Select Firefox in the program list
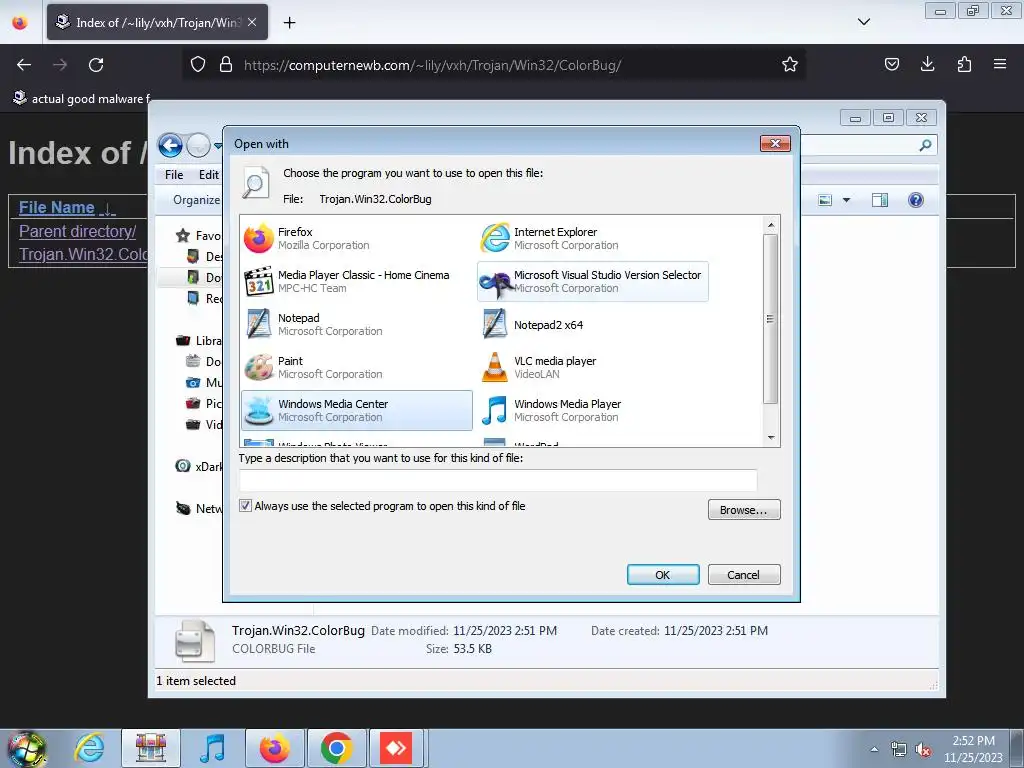The width and height of the screenshot is (1024, 768). coord(357,238)
